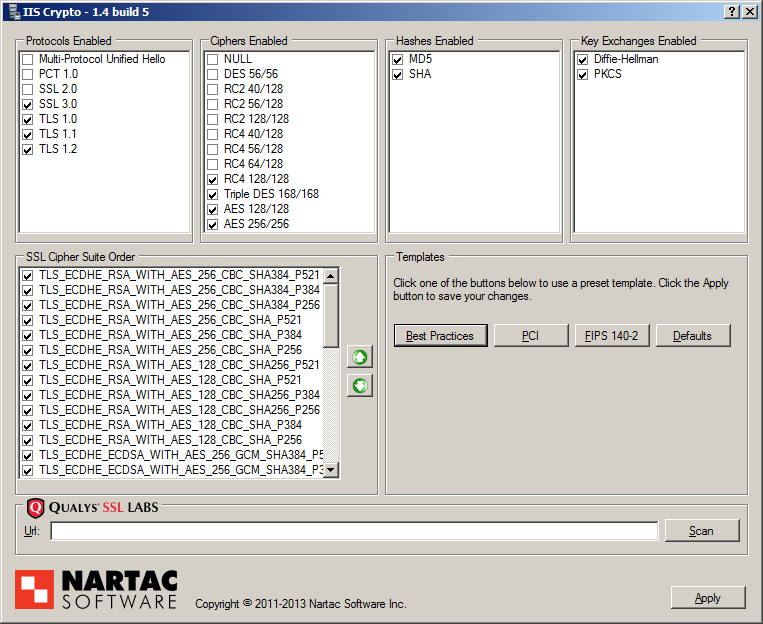Click the Url input field

[354, 531]
